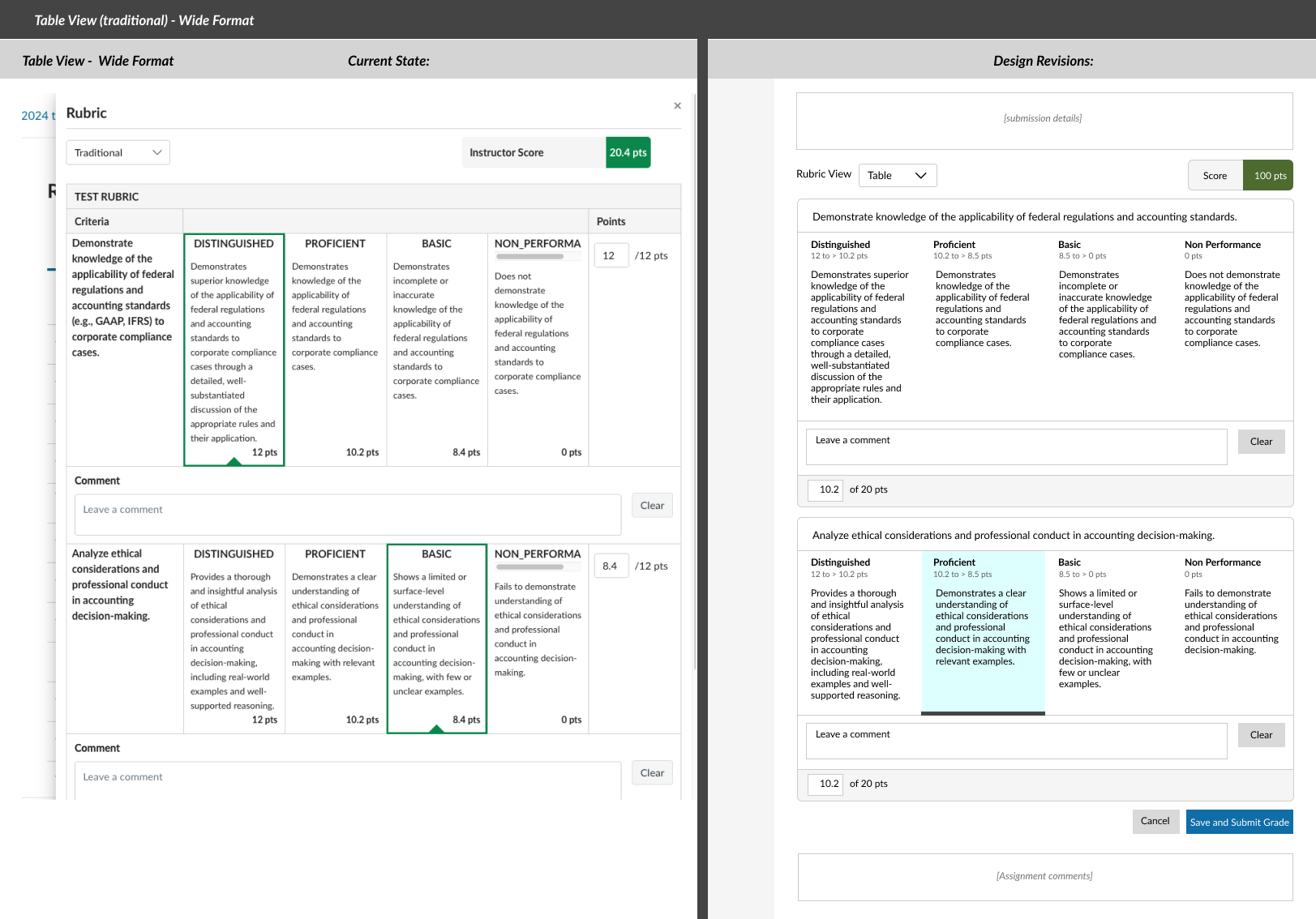Edit the 10.2 of 20 pts score field
Image resolution: width=1316 pixels, height=919 pixels.
pyautogui.click(x=825, y=489)
